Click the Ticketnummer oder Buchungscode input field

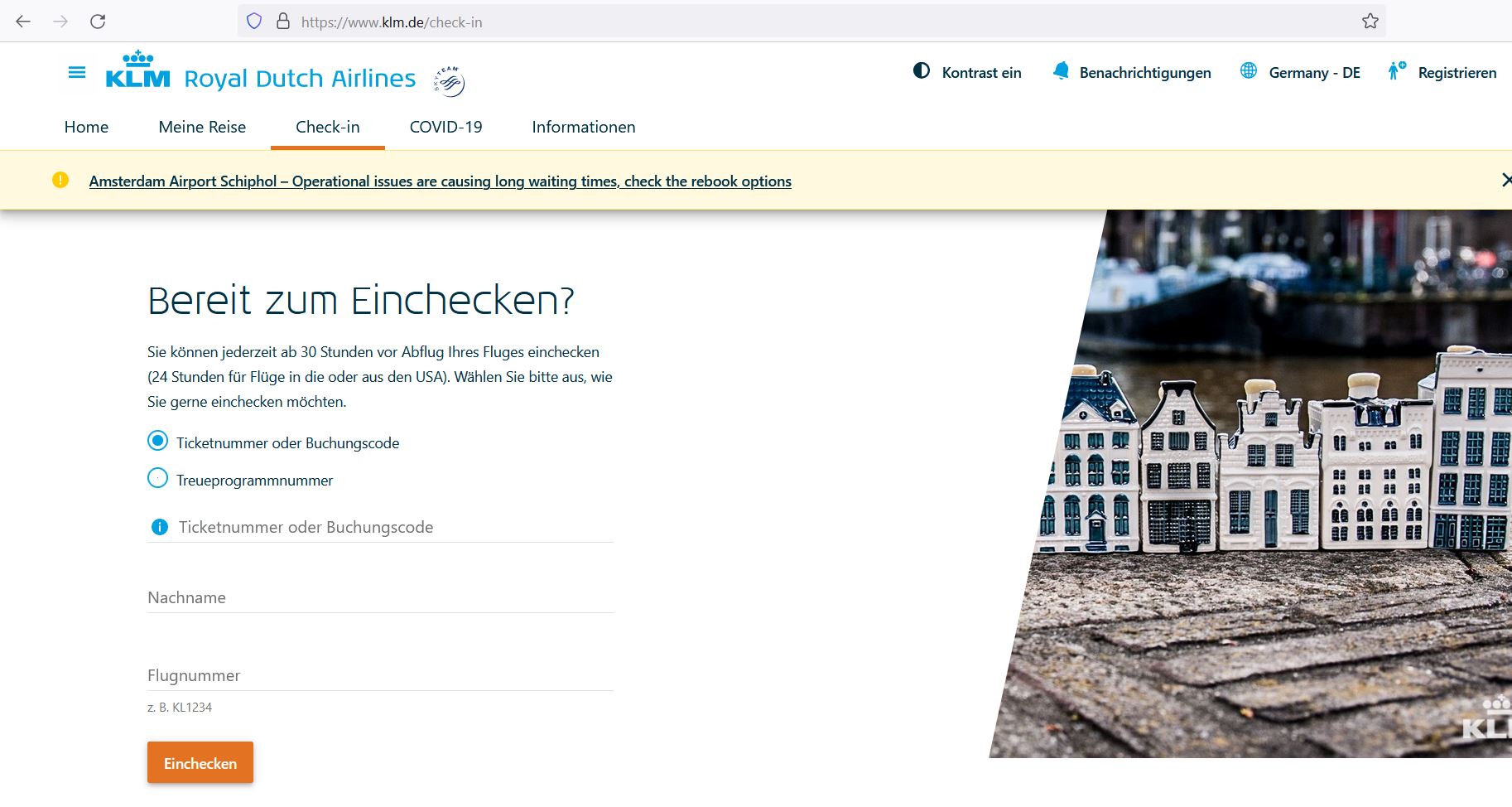(x=380, y=527)
